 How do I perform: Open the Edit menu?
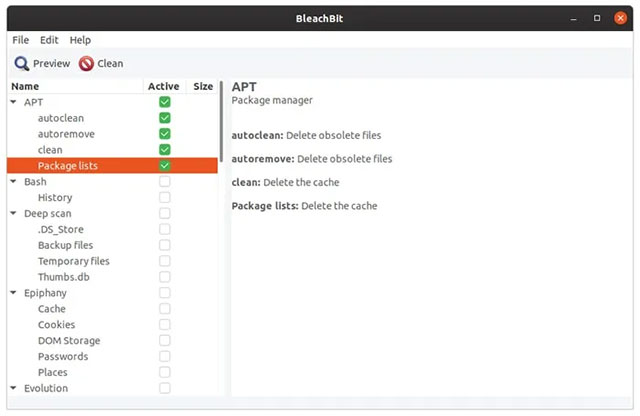tap(49, 40)
